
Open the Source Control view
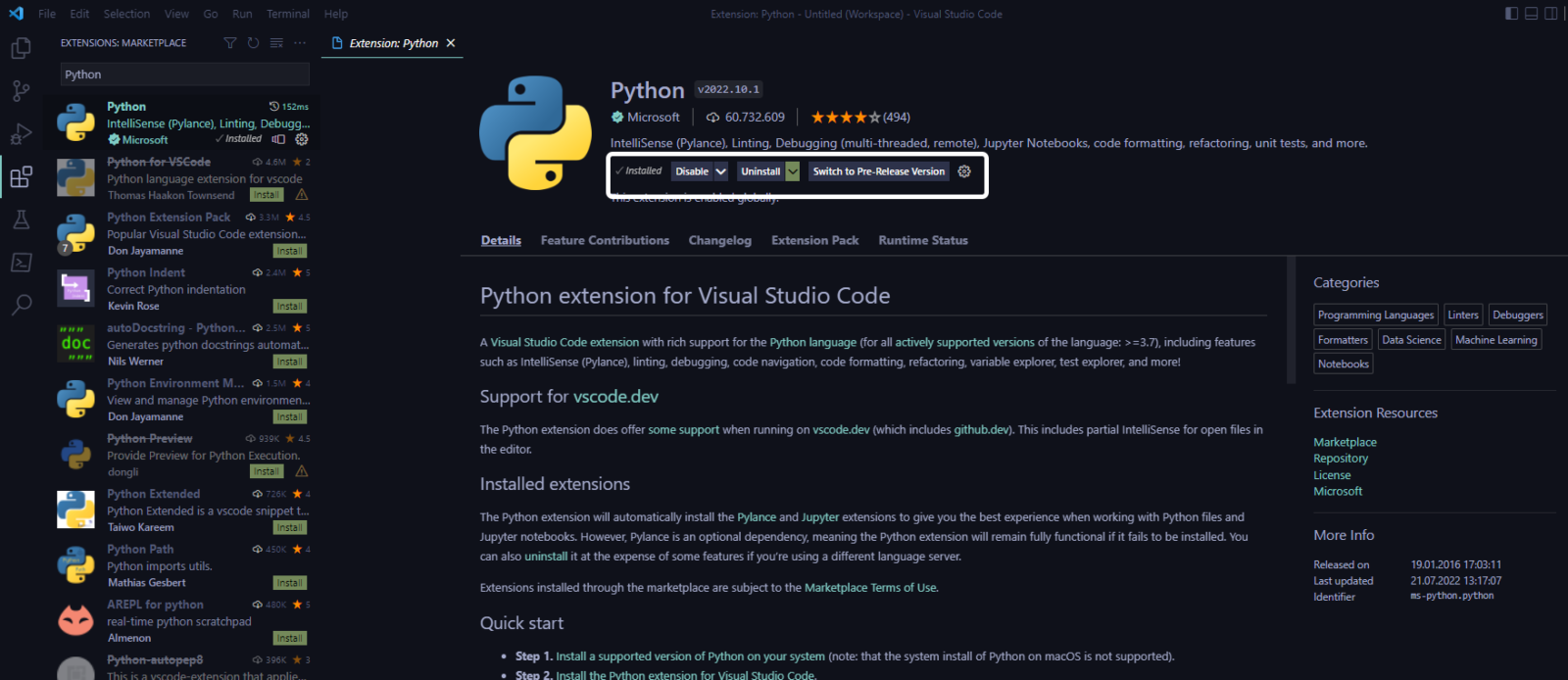21,91
